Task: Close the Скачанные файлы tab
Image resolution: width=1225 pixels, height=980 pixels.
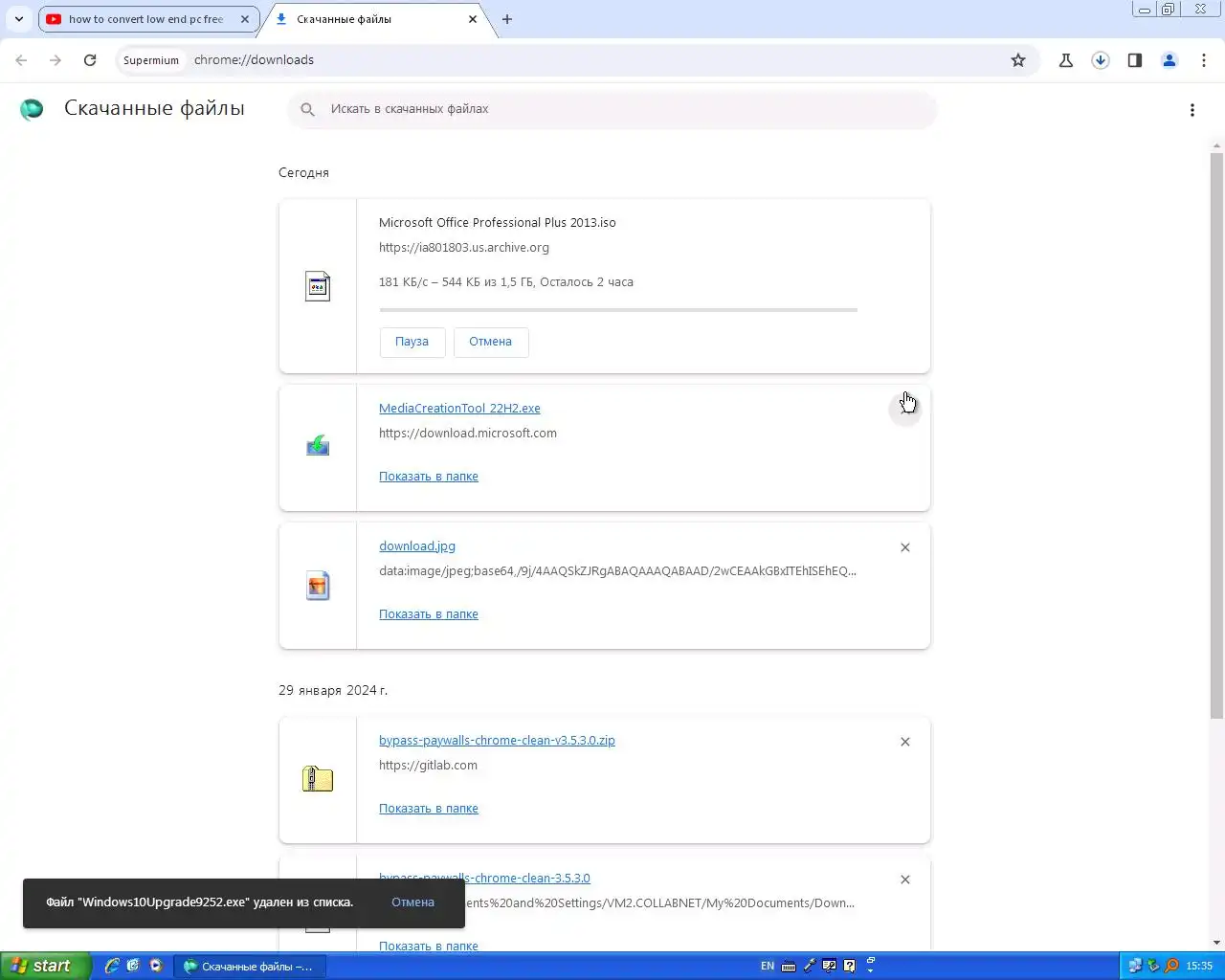Action: (473, 19)
